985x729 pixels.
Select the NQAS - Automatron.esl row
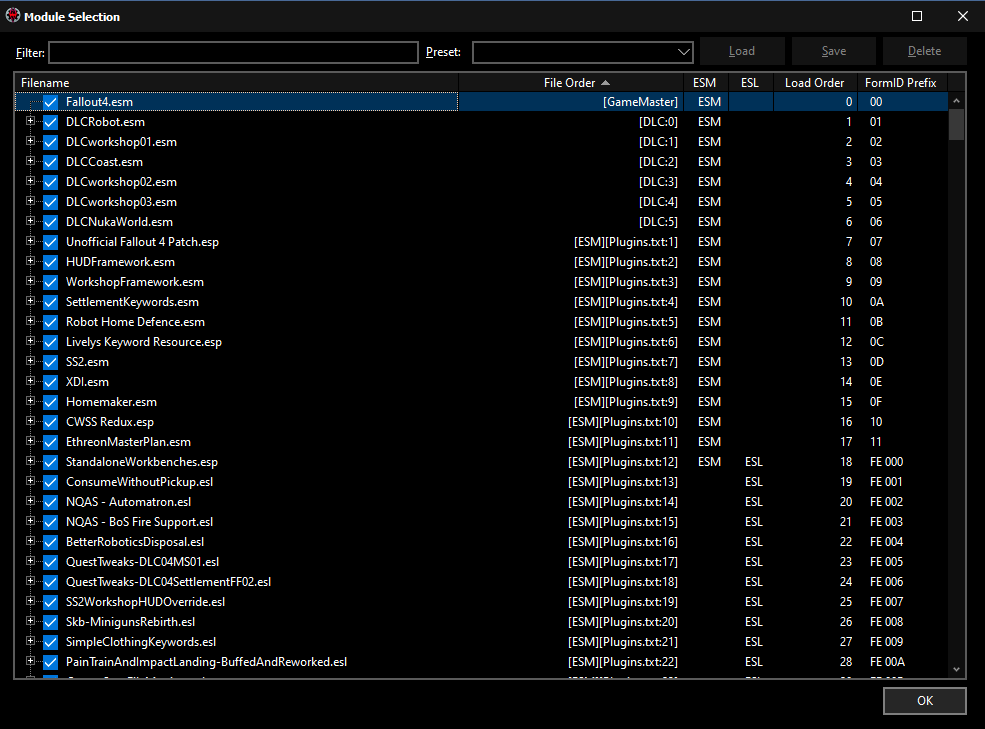[x=482, y=502]
